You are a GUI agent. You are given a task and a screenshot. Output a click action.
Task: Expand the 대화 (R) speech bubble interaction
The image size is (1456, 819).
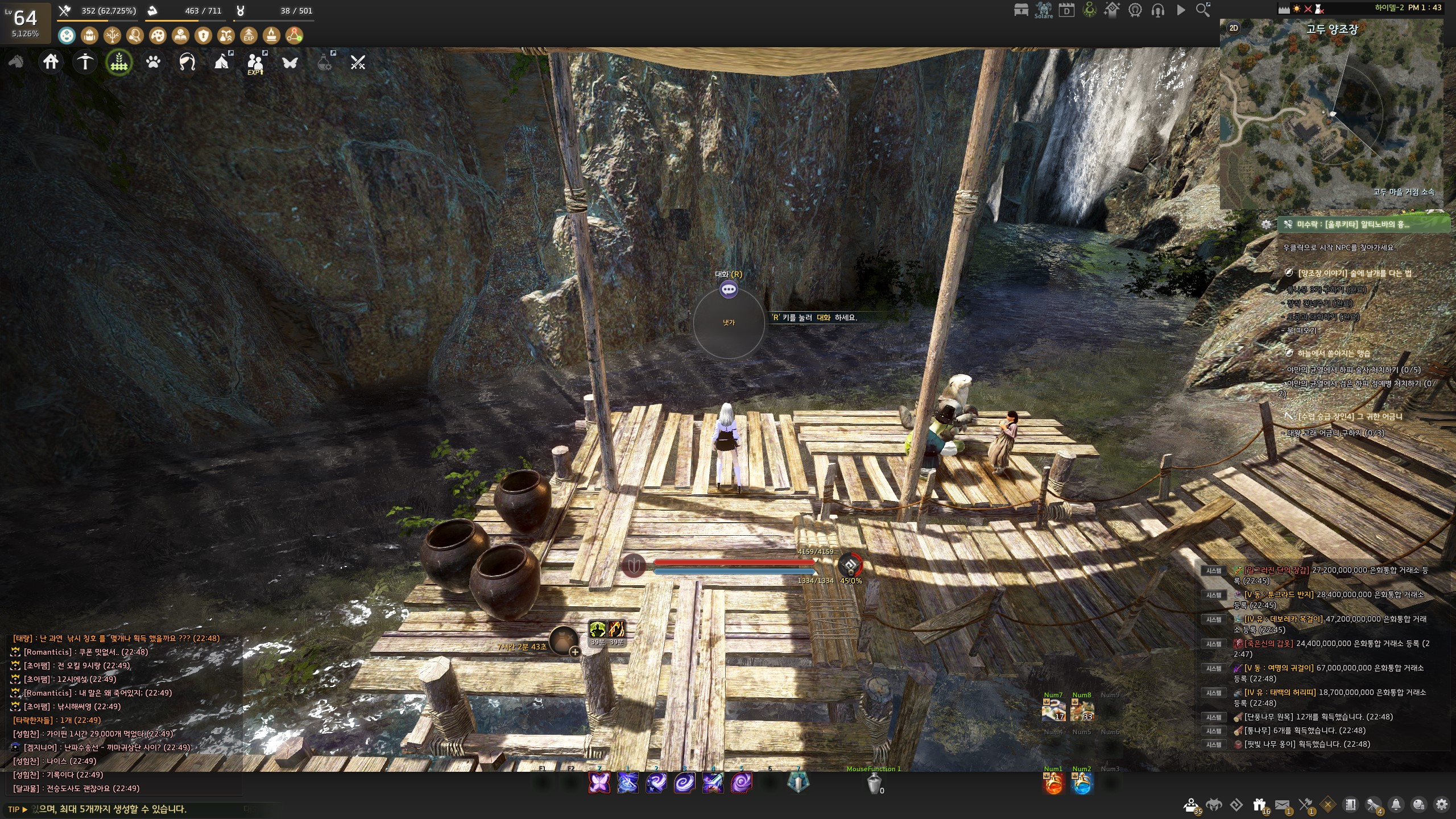pyautogui.click(x=729, y=289)
